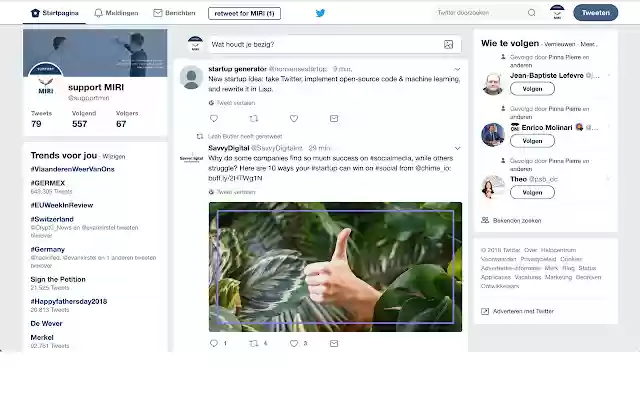This screenshot has height=400, width=640.
Task: Open the startup generator account name
Action: tap(237, 69)
